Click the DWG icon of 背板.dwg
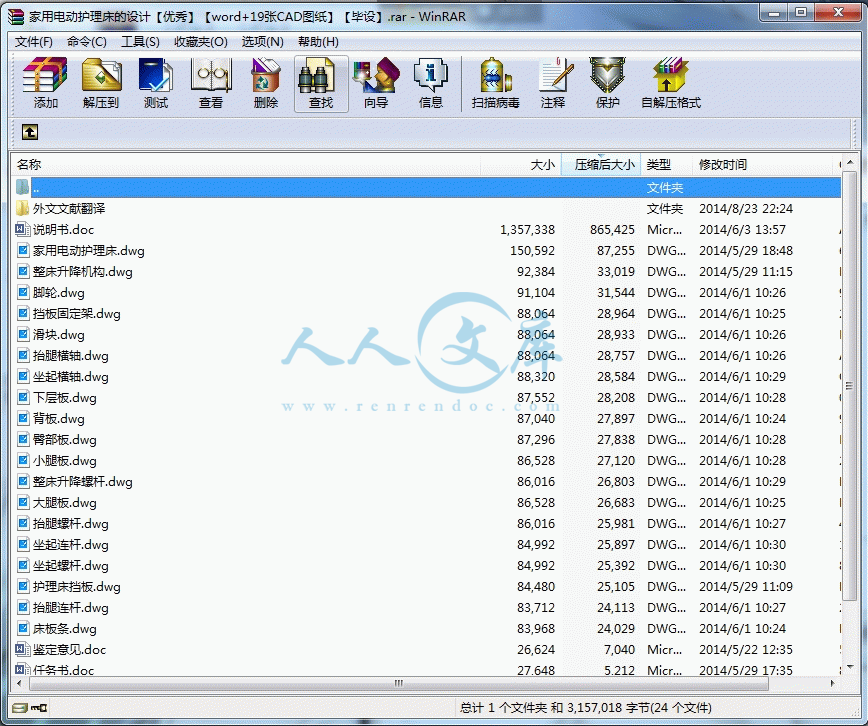Viewport: 868px width, 726px height. pos(23,419)
